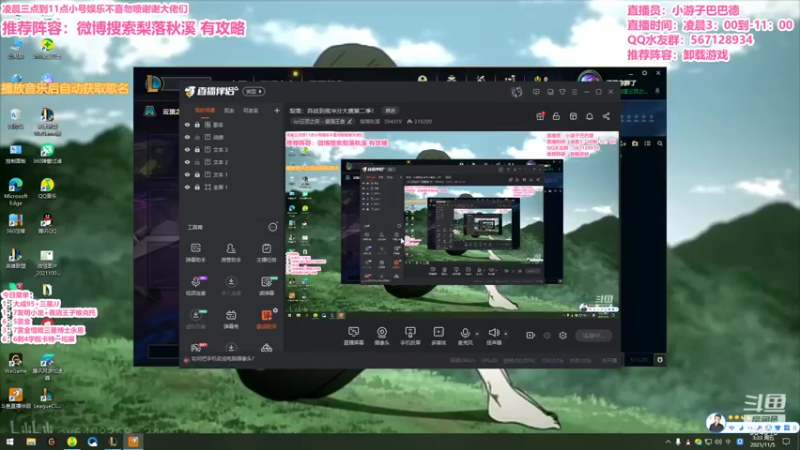The image size is (800, 450).
Task: Open the 弹幕助手 tool in the toolbox
Action: [195, 252]
